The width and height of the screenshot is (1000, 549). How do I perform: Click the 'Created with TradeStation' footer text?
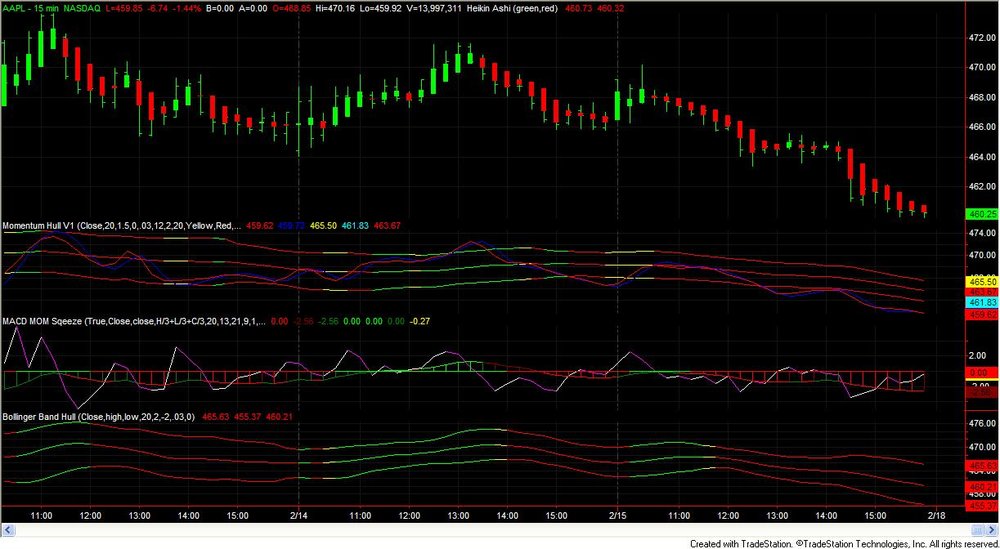click(842, 543)
